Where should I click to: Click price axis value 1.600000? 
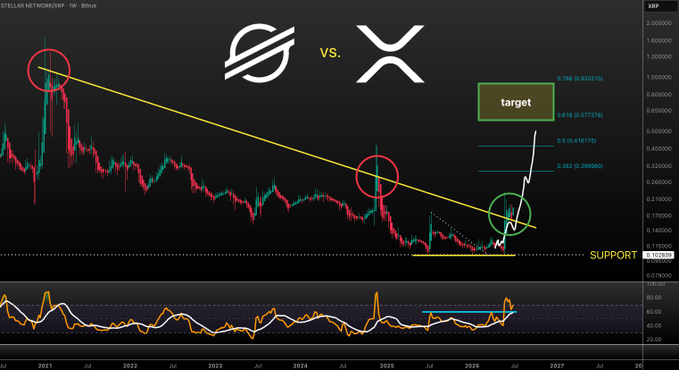pyautogui.click(x=659, y=41)
